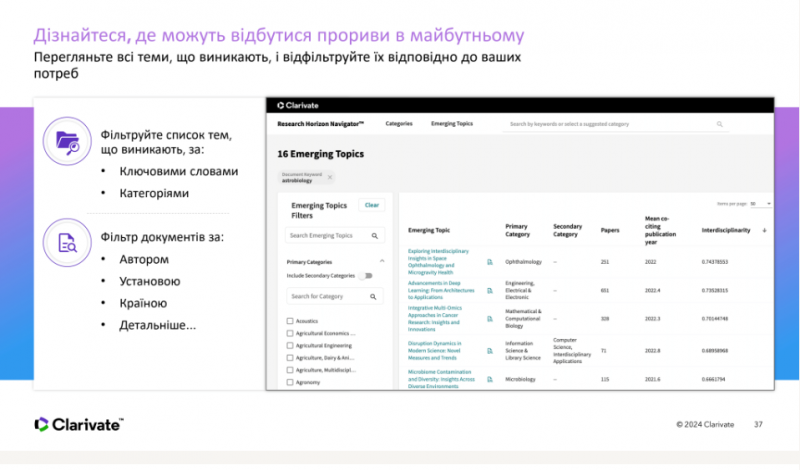
Task: Click the document search icon on the slide
Action: (67, 242)
